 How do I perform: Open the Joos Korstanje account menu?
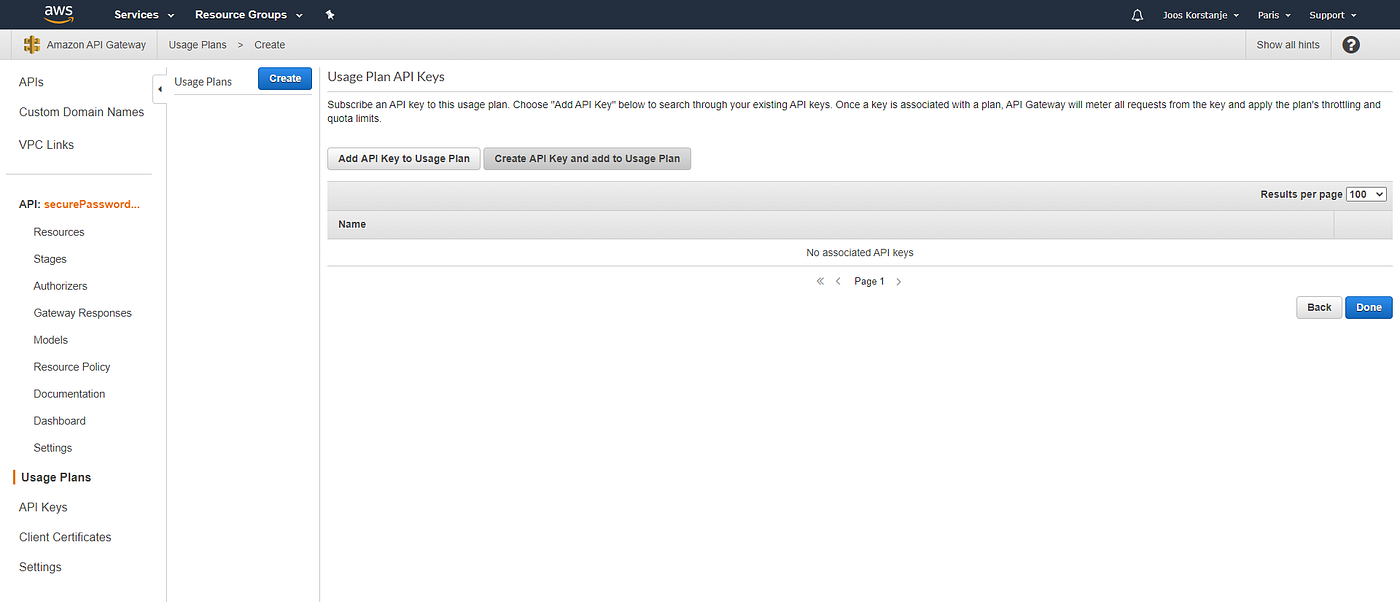1201,15
